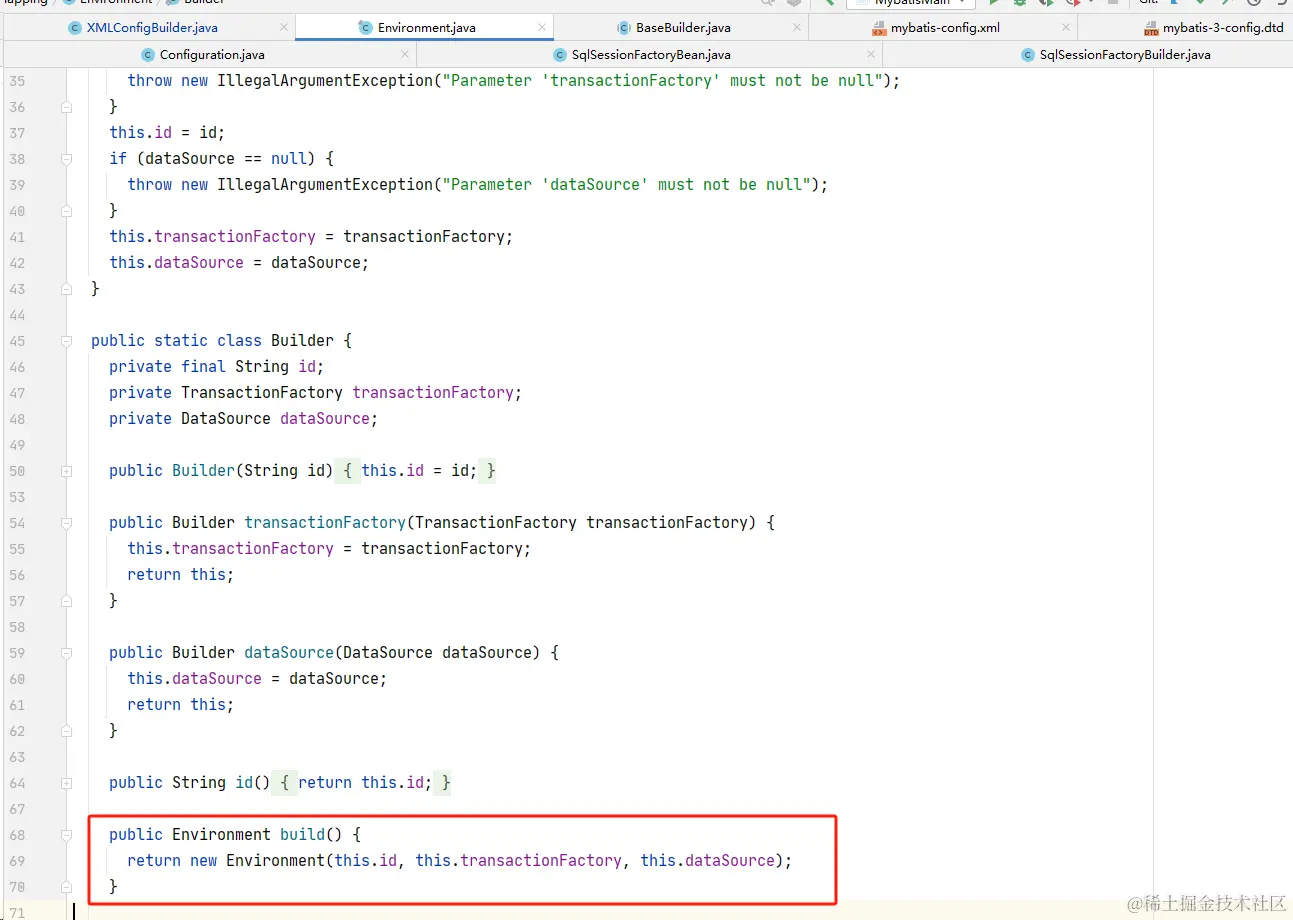Close the Configuration.java tab
The width and height of the screenshot is (1293, 920).
[x=406, y=55]
